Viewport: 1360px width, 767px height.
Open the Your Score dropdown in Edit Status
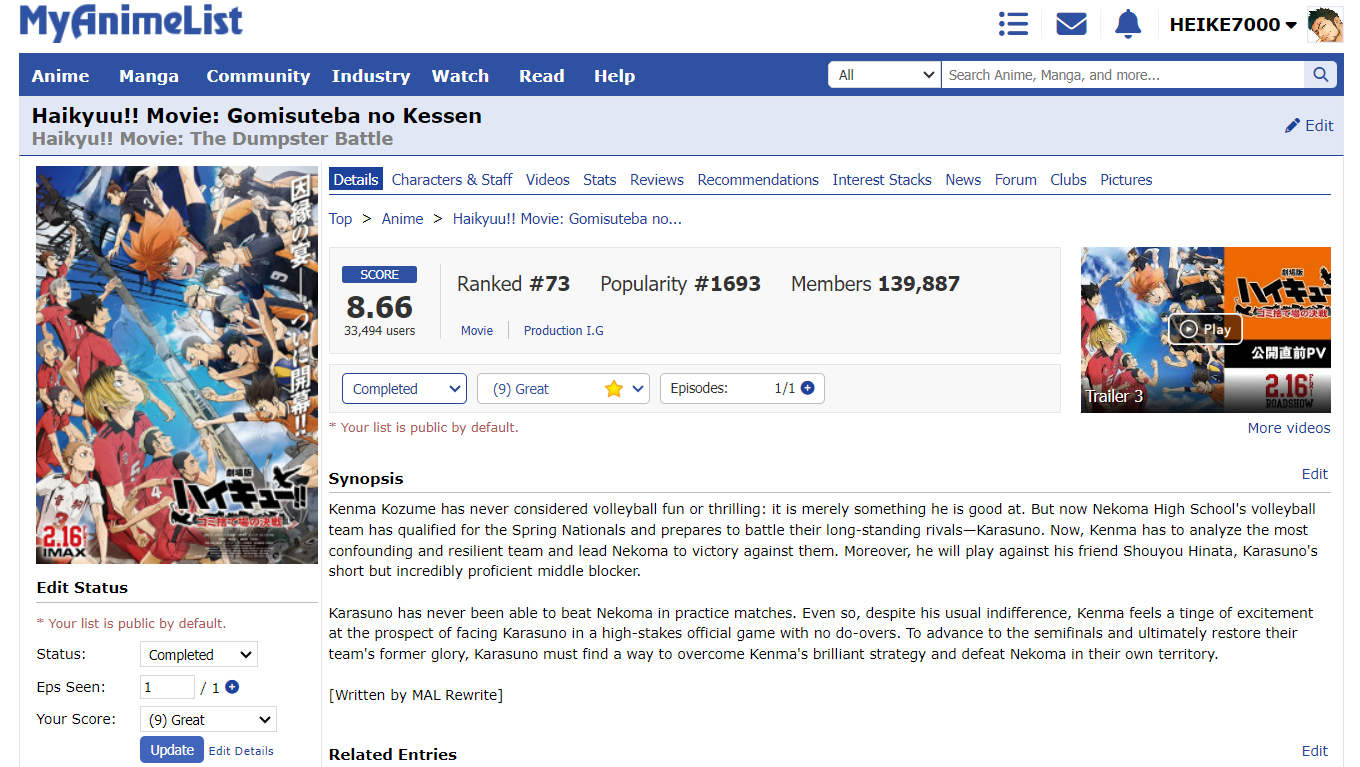pyautogui.click(x=208, y=720)
